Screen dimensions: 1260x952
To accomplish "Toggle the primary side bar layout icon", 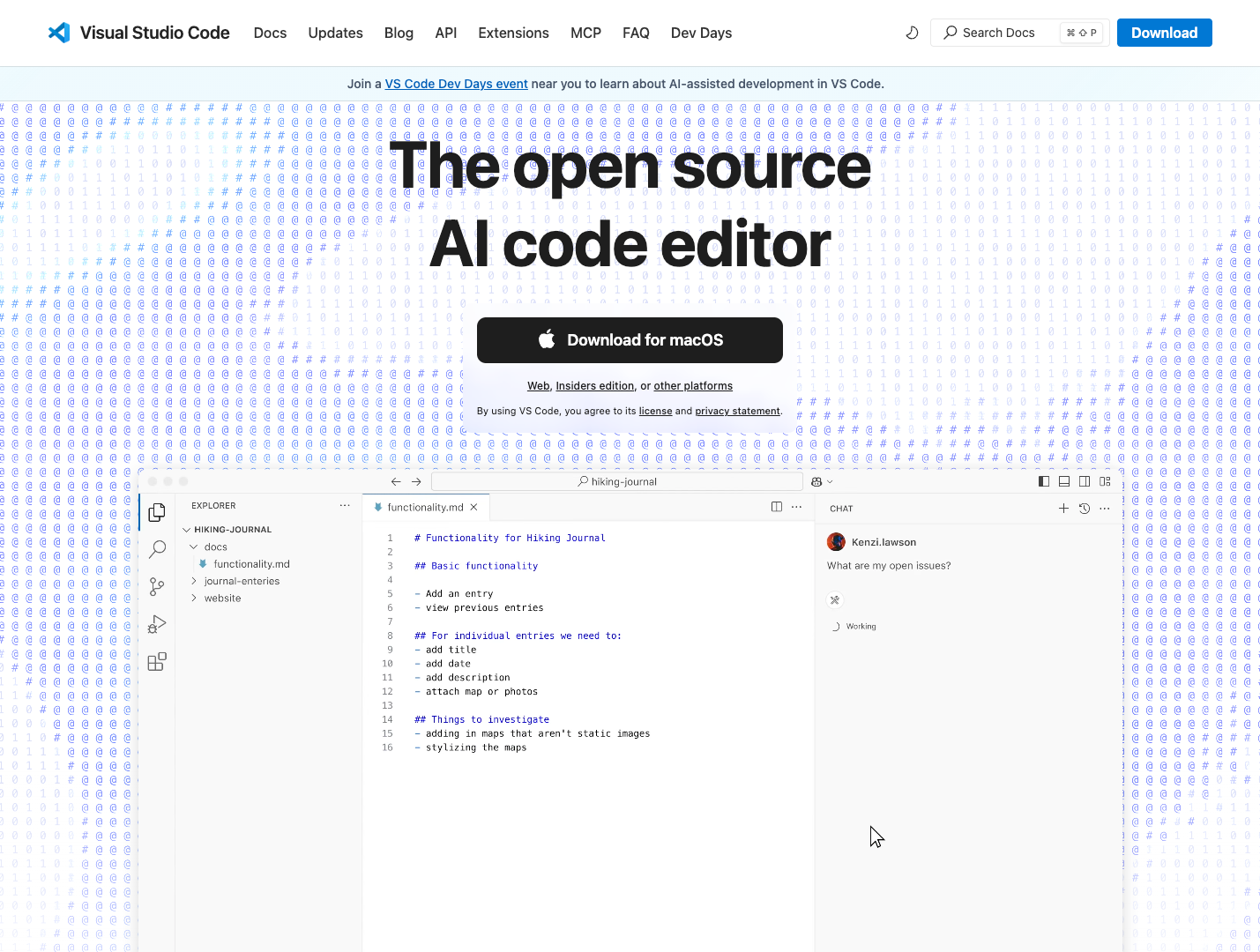I will (1044, 481).
